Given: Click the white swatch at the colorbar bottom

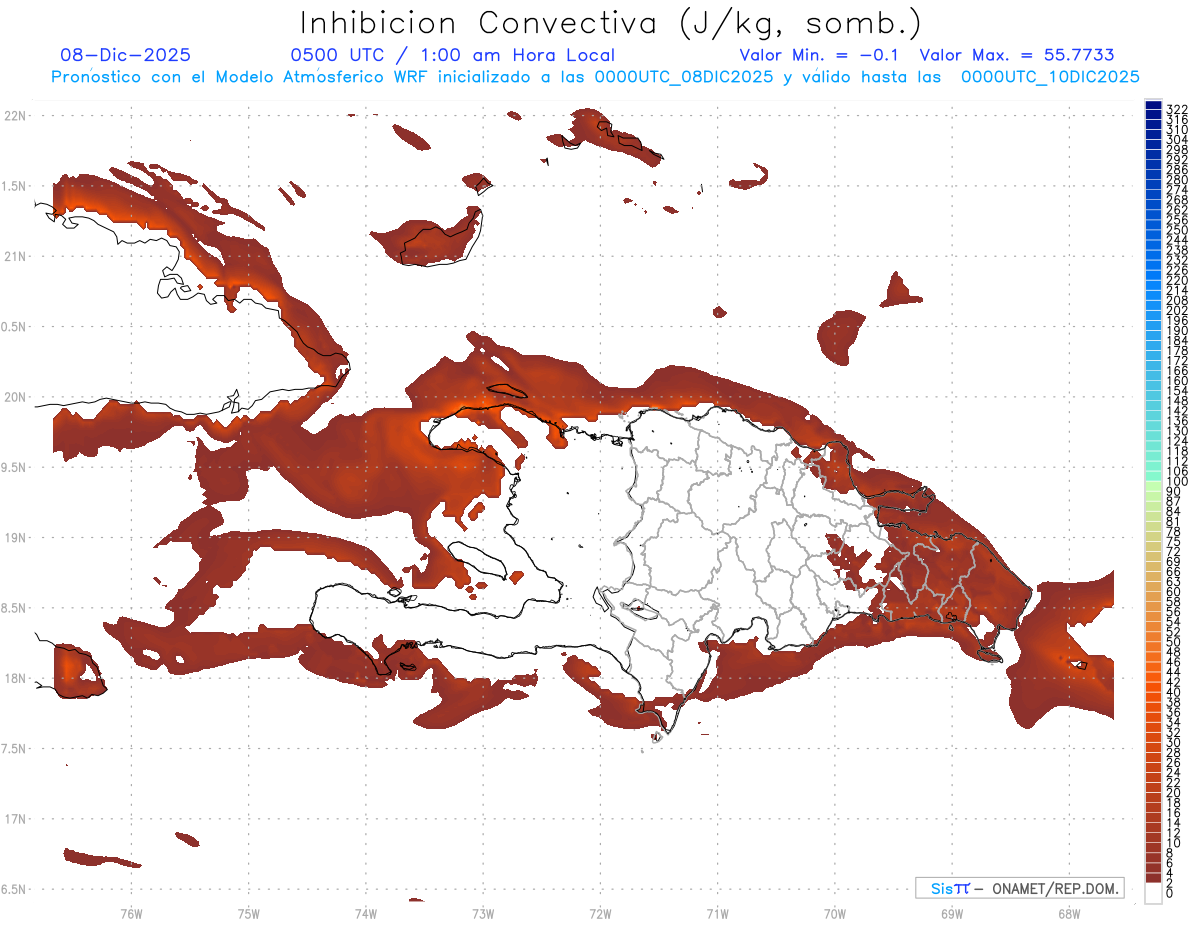Looking at the screenshot, I should [x=1153, y=893].
